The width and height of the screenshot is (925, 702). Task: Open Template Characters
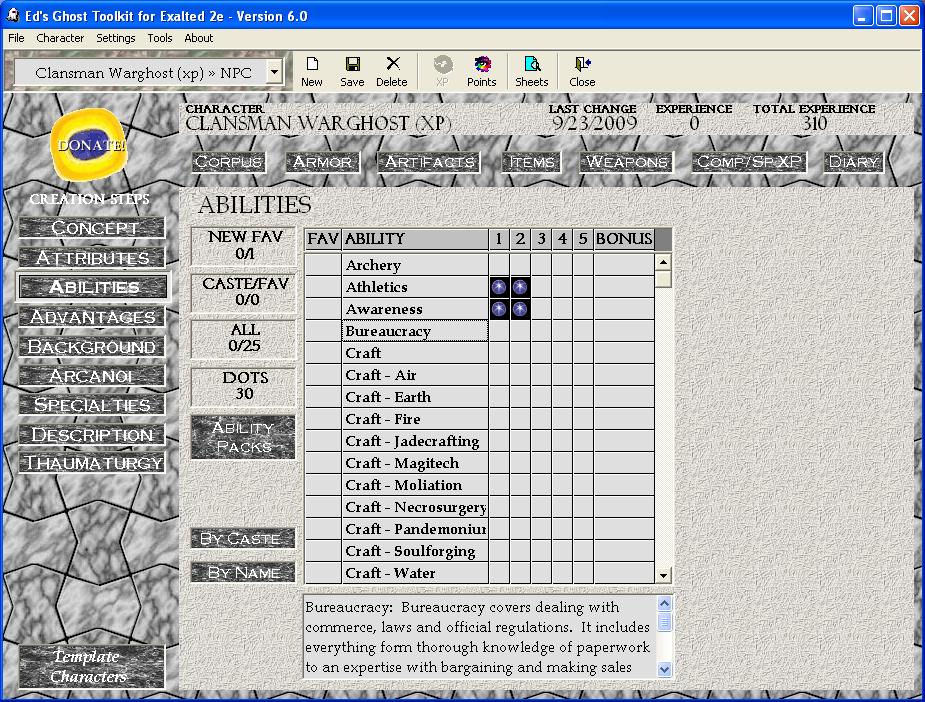(x=91, y=667)
